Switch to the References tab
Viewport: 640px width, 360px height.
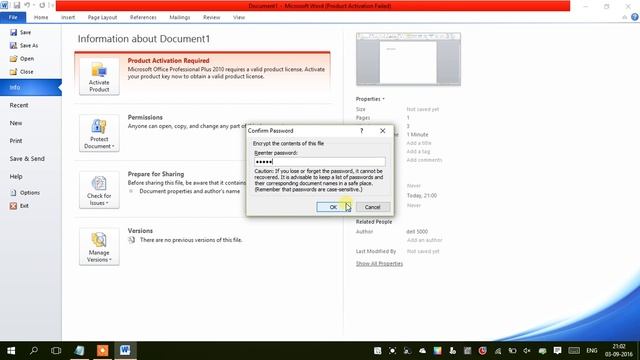pyautogui.click(x=143, y=17)
